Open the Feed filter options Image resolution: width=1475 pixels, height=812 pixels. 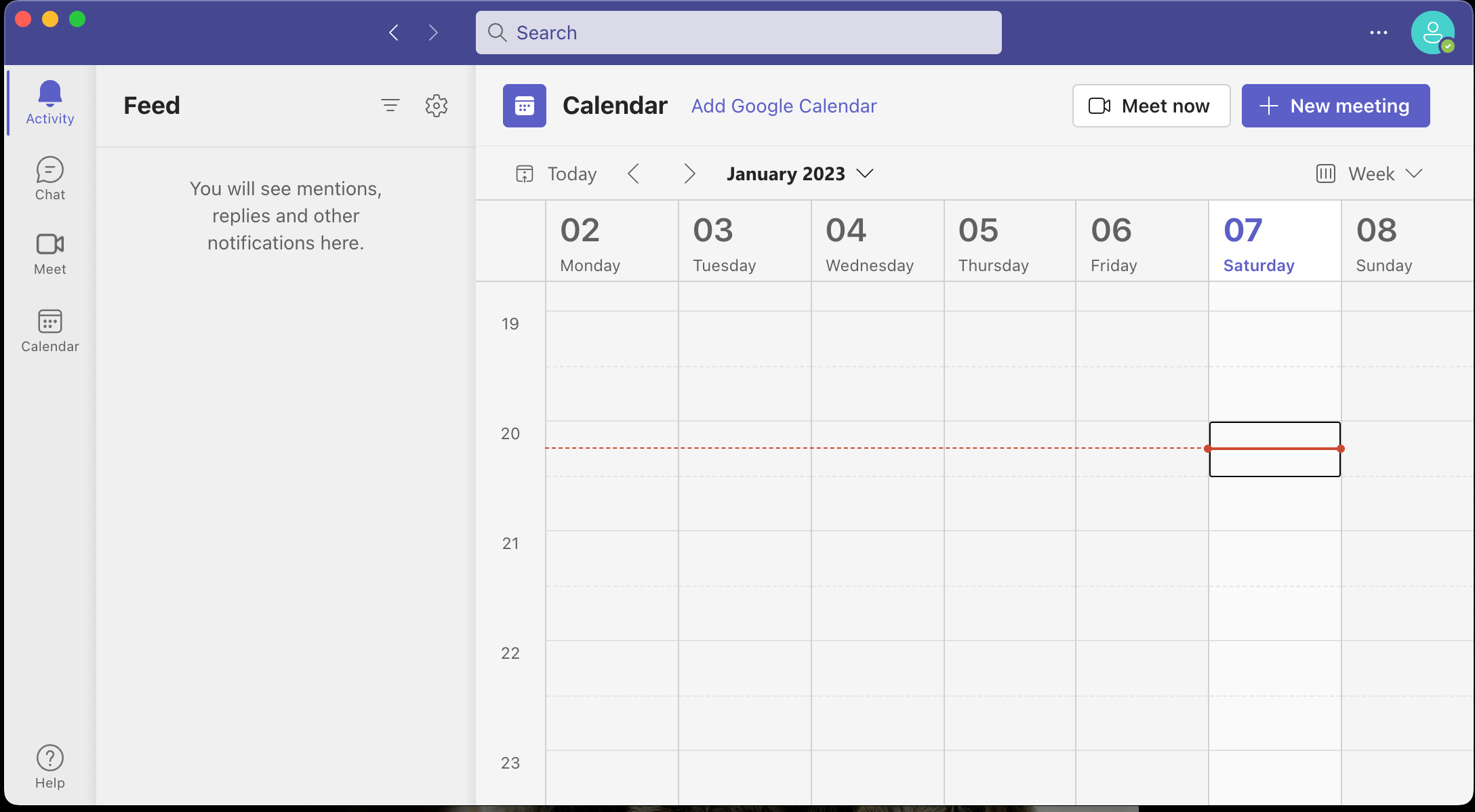391,105
